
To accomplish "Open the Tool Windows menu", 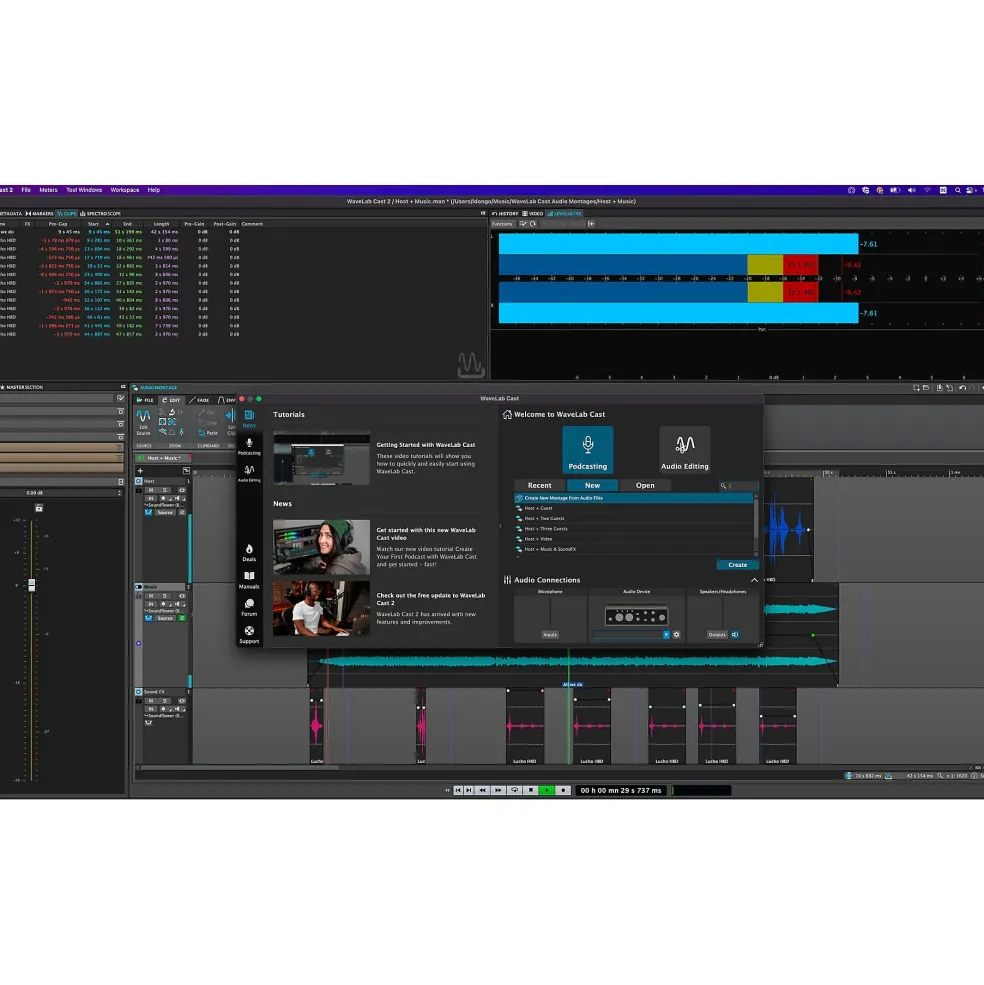I will 84,190.
